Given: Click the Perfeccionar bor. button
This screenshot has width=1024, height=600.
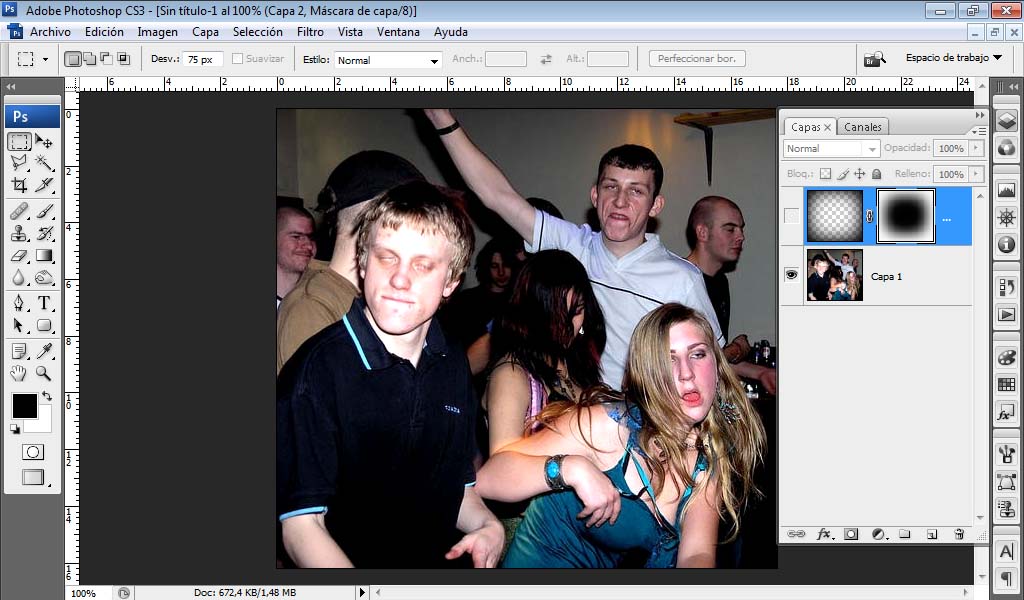Looking at the screenshot, I should coord(697,59).
